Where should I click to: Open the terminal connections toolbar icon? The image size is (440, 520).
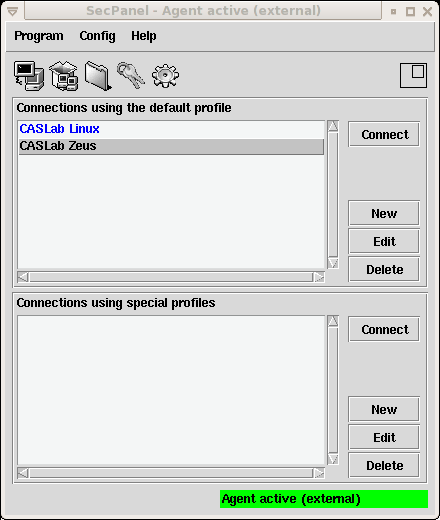tap(29, 76)
